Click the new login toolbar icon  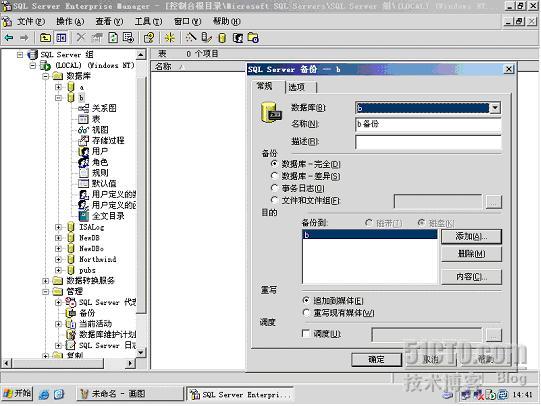(x=238, y=38)
